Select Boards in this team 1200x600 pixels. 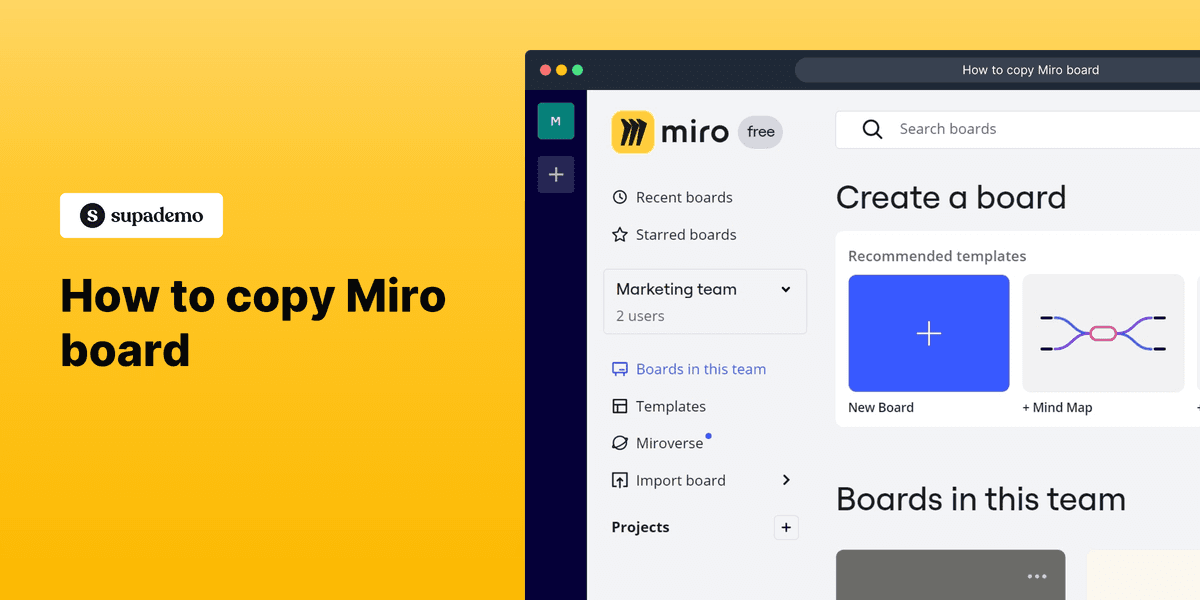click(x=700, y=369)
